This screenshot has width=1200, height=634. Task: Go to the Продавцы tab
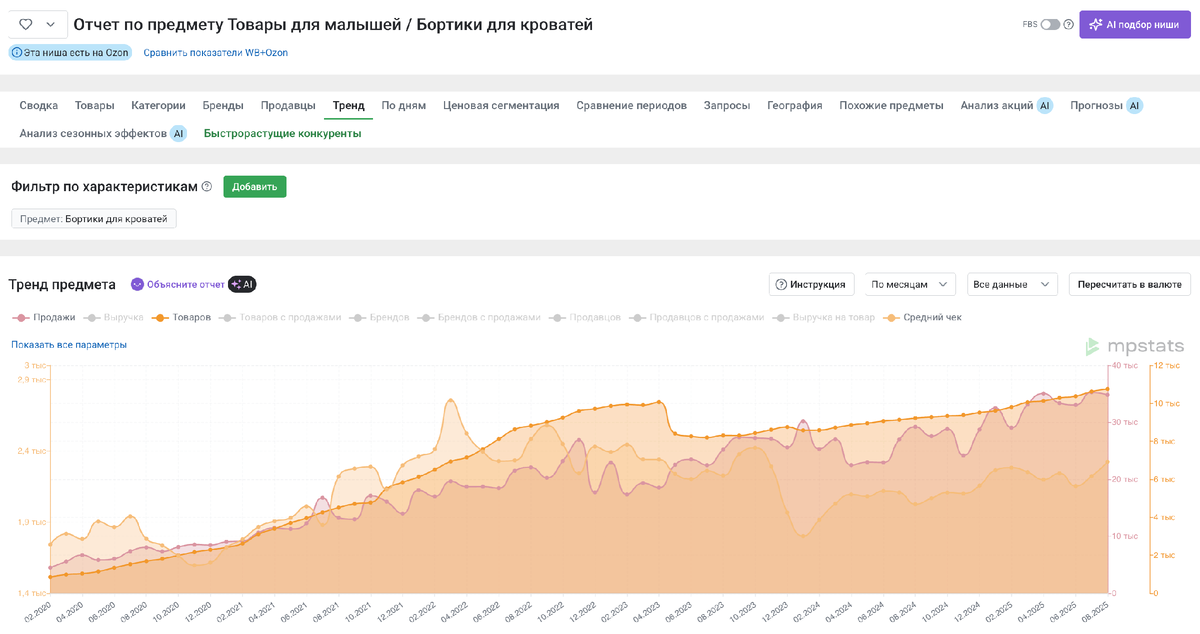point(288,105)
